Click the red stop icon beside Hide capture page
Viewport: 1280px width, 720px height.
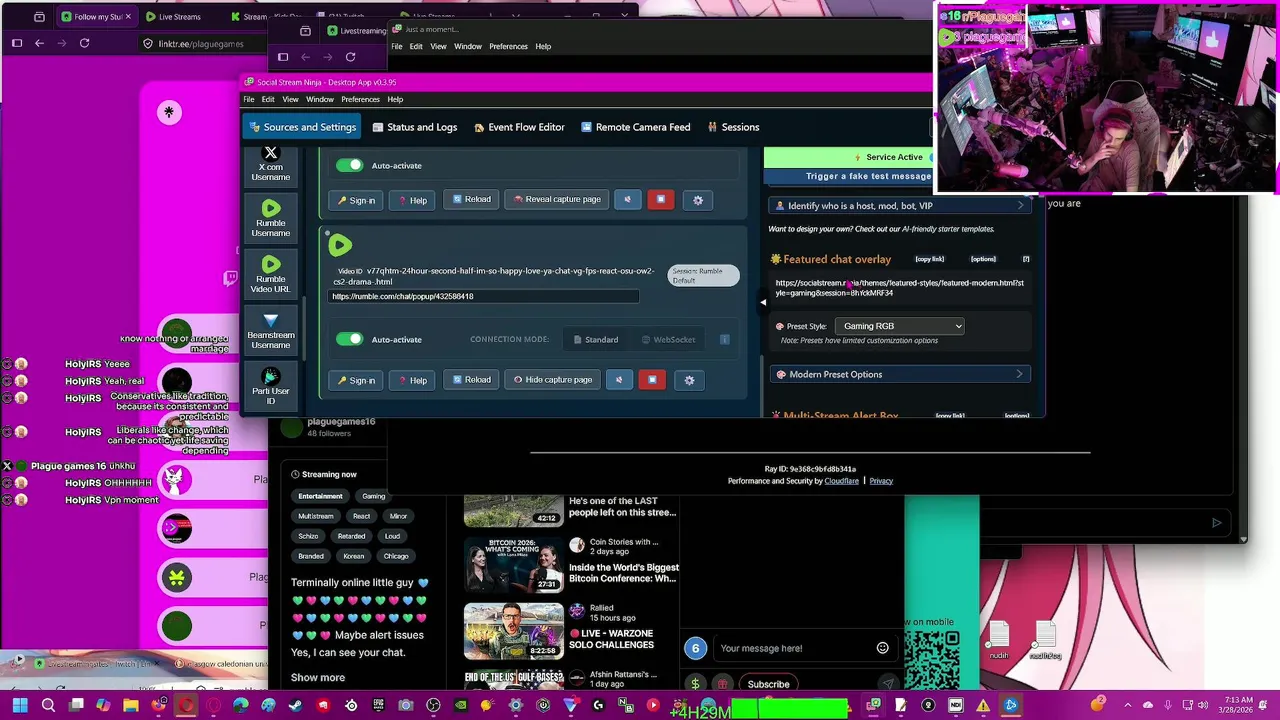[x=652, y=380]
